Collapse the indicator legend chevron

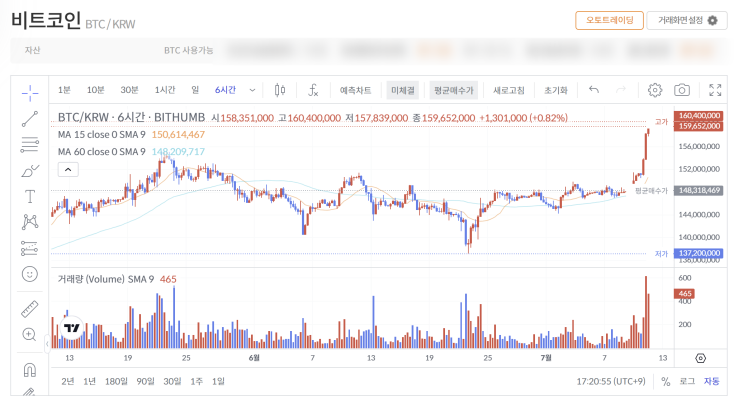pyautogui.click(x=68, y=170)
